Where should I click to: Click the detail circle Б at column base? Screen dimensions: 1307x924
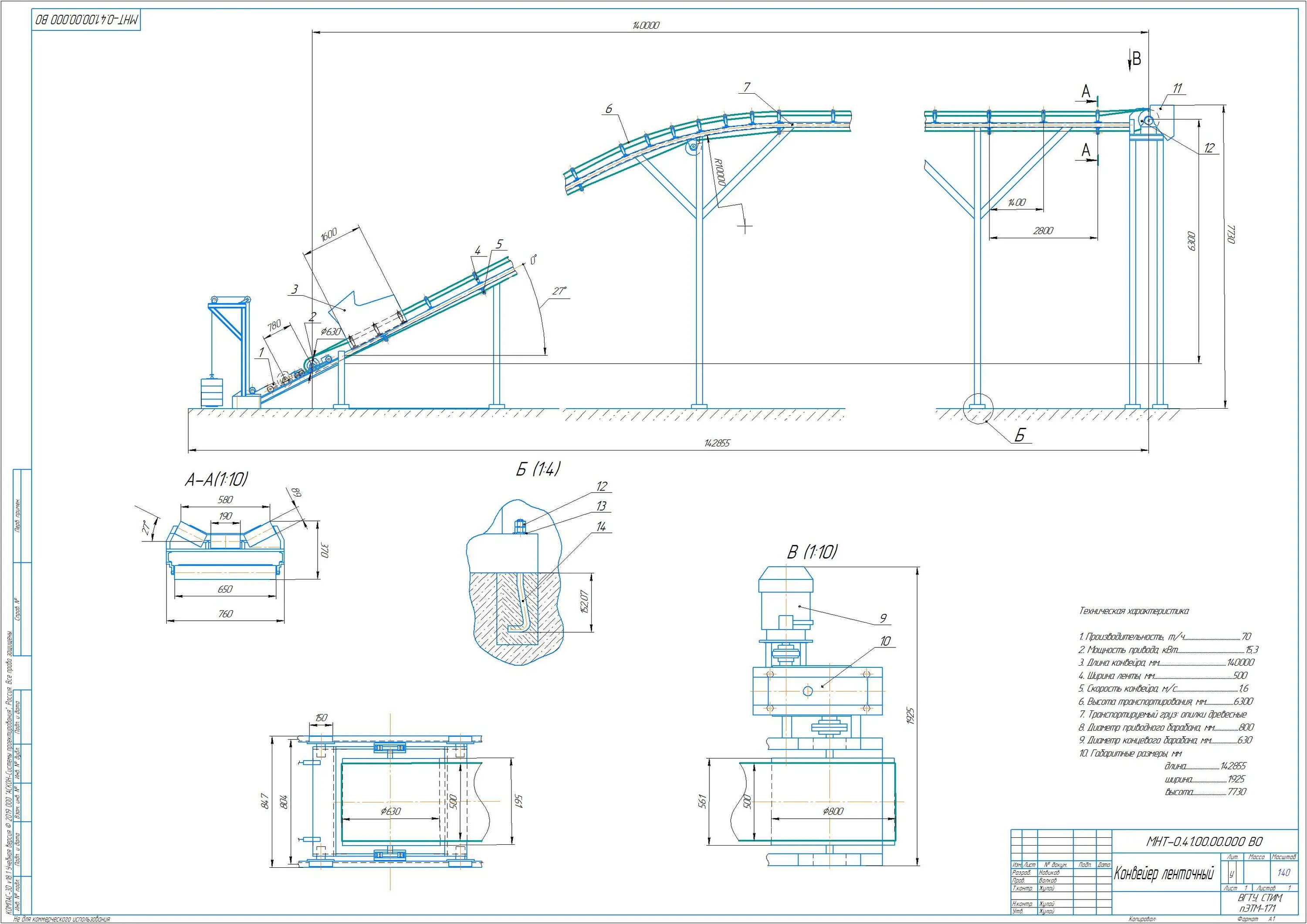point(978,409)
